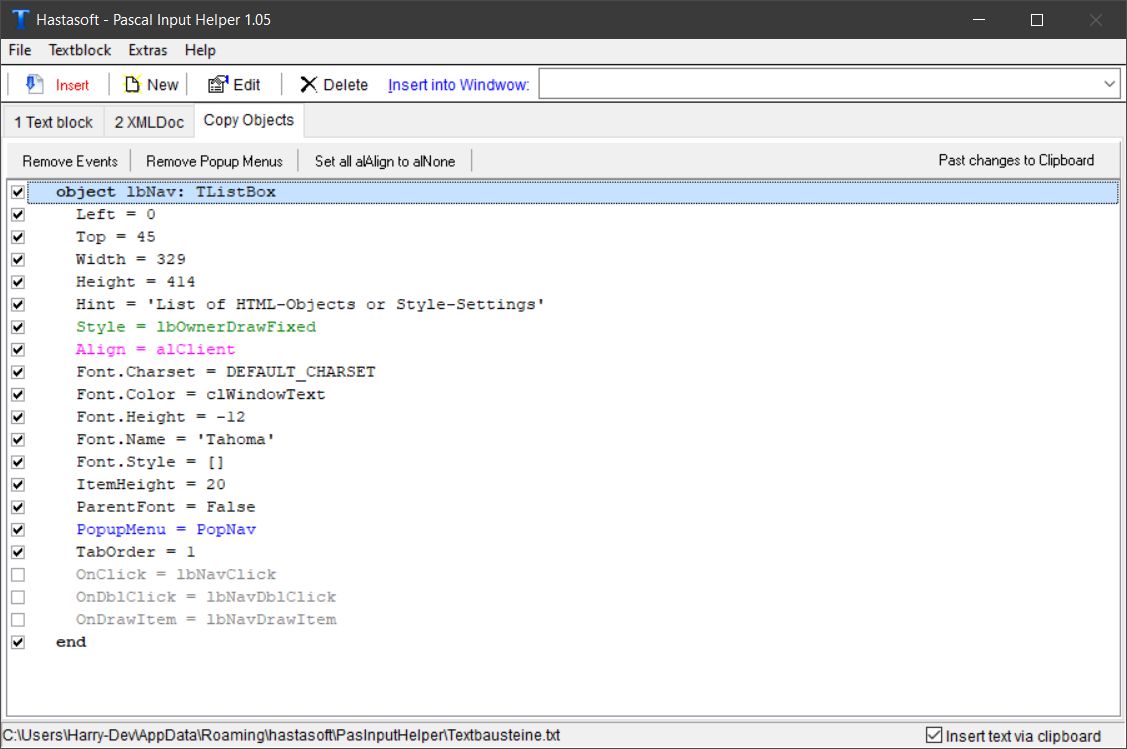Uncheck the Left = 0 checkbox
Screen dimensions: 1127x749
18,214
